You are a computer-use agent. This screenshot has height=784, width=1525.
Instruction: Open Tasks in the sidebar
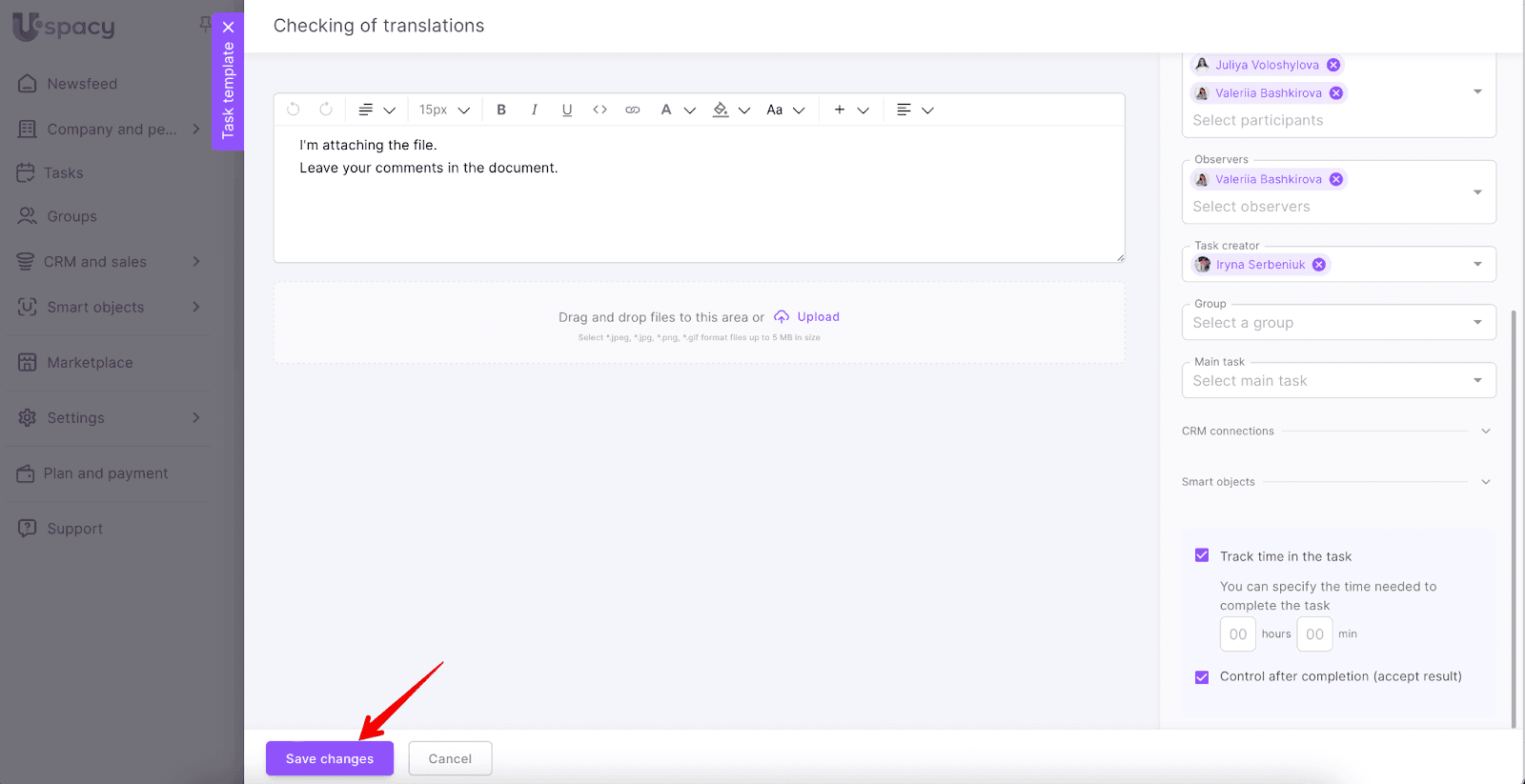pos(63,173)
